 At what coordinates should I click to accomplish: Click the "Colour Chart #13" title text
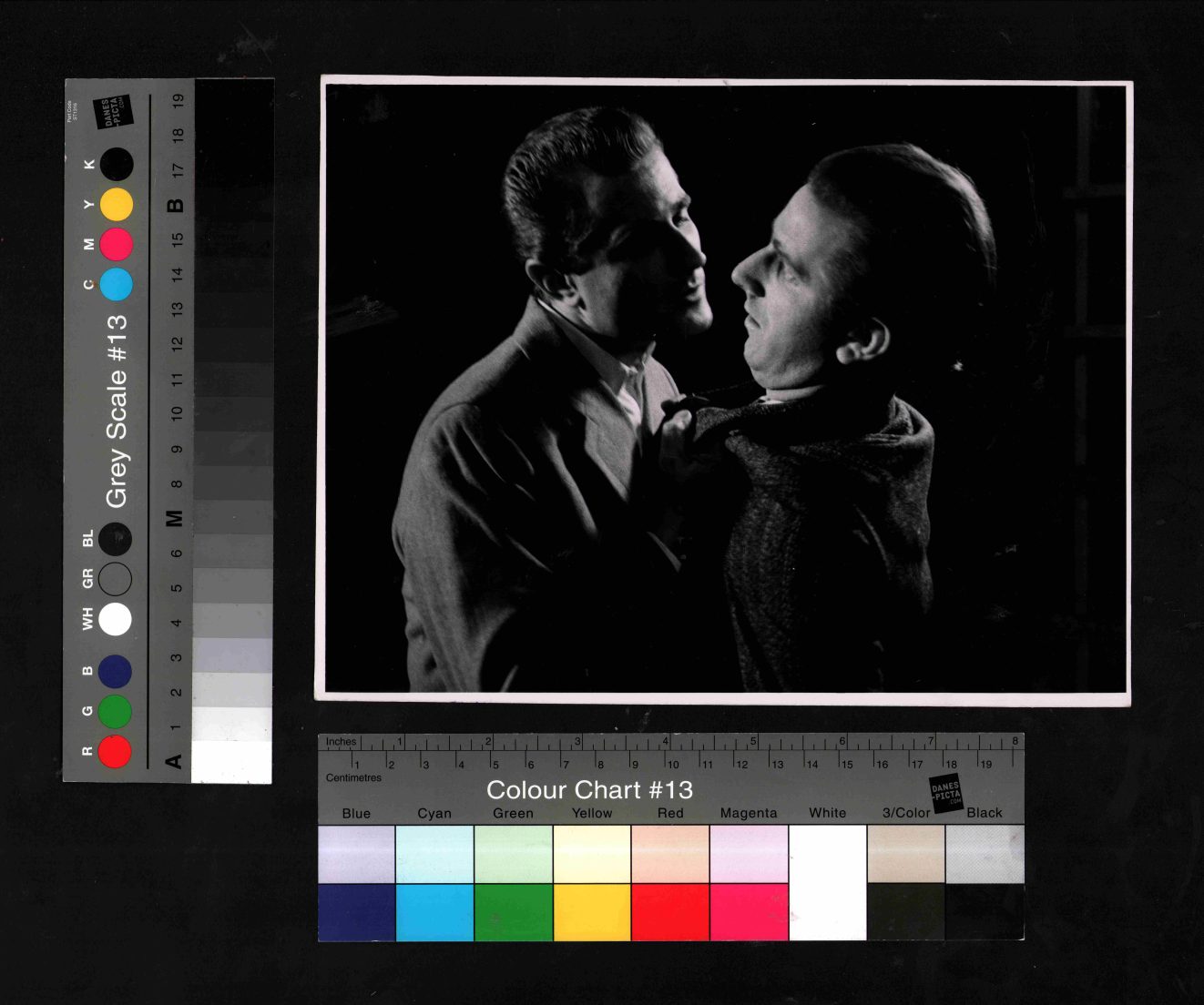[x=589, y=789]
